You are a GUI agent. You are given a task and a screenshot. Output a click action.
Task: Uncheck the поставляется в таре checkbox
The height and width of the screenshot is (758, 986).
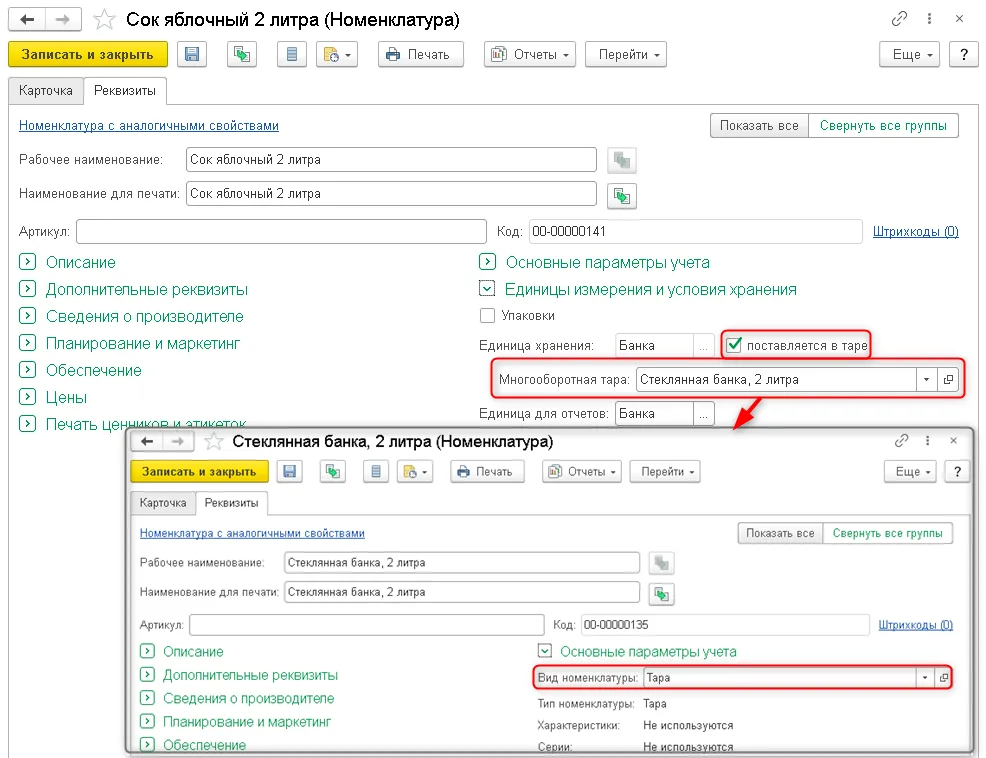point(734,345)
